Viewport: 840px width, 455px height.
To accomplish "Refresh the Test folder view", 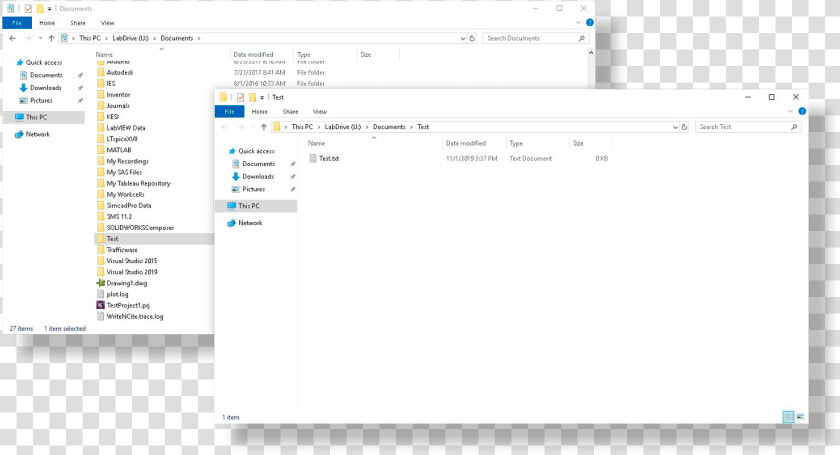I will pyautogui.click(x=684, y=127).
